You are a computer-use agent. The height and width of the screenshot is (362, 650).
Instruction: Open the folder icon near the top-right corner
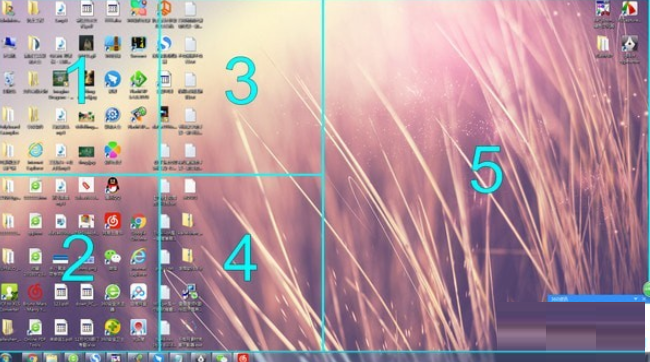point(603,43)
